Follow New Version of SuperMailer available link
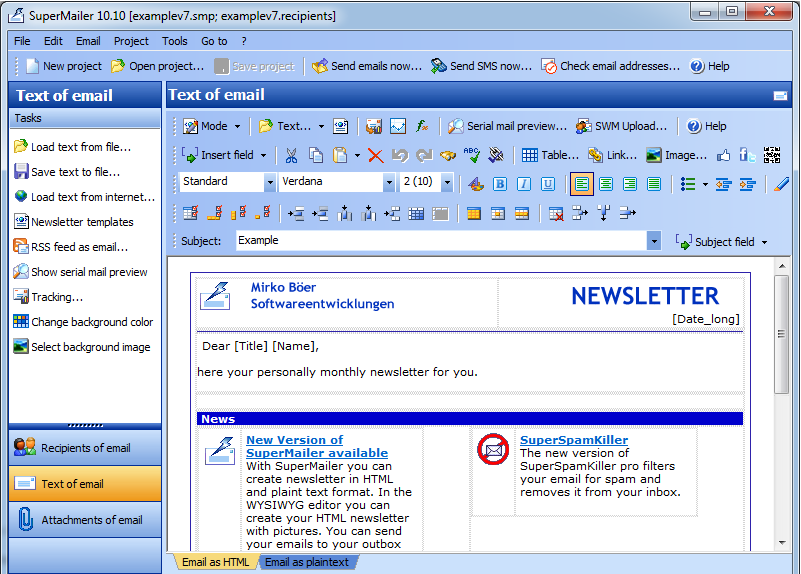 coord(317,446)
